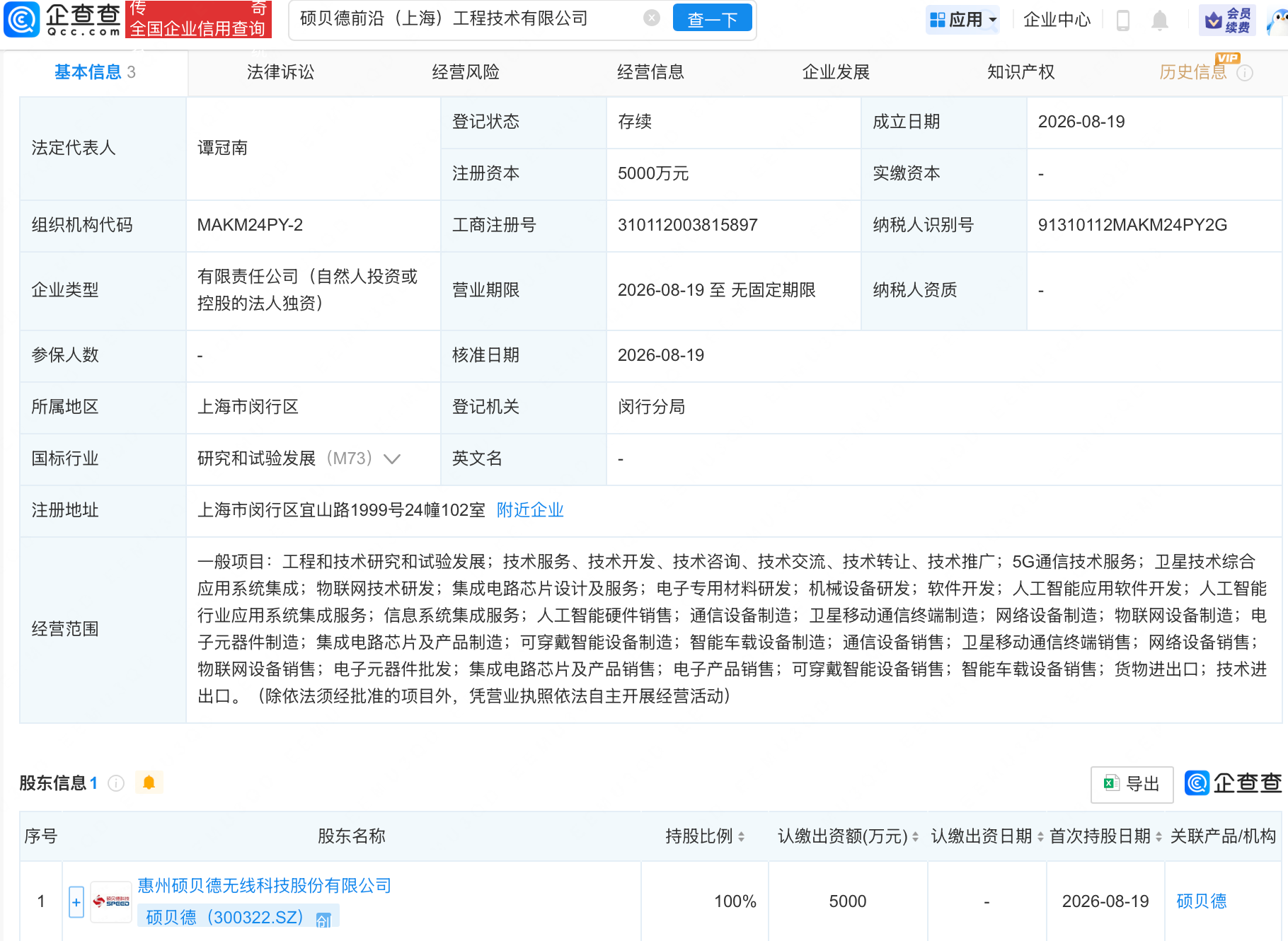The width and height of the screenshot is (1288, 941).
Task: Clear the search box with the X icon
Action: point(652,18)
